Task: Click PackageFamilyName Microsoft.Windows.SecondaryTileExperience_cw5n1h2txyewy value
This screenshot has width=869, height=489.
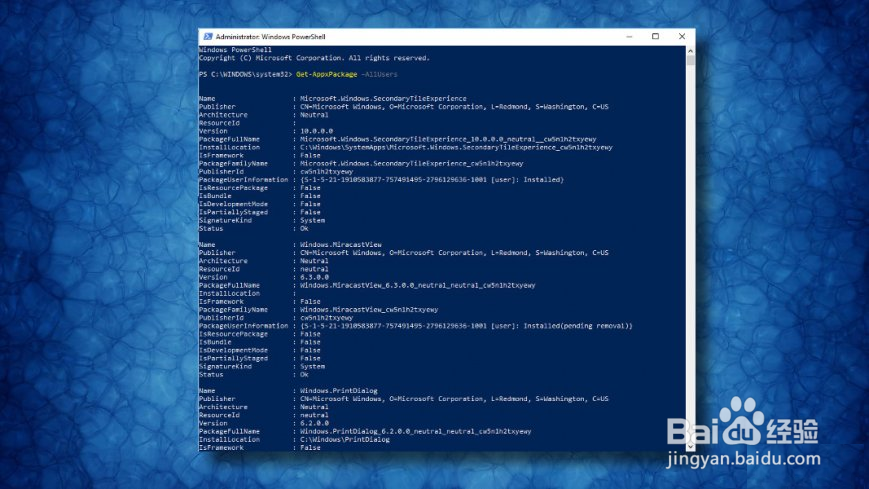Action: point(412,164)
